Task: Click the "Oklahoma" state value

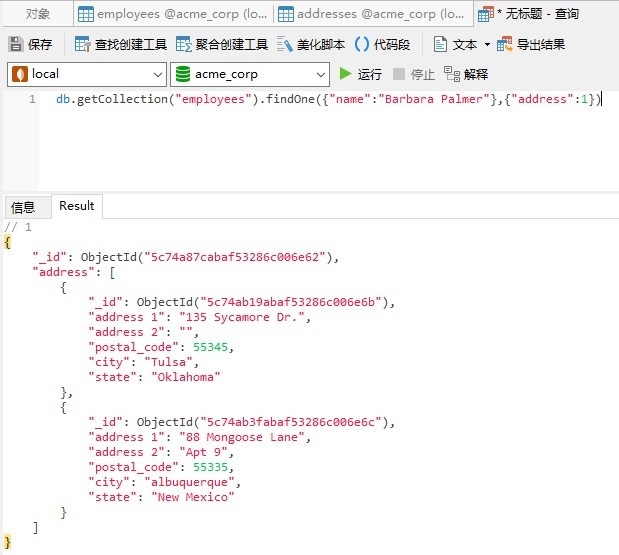Action: pos(186,377)
